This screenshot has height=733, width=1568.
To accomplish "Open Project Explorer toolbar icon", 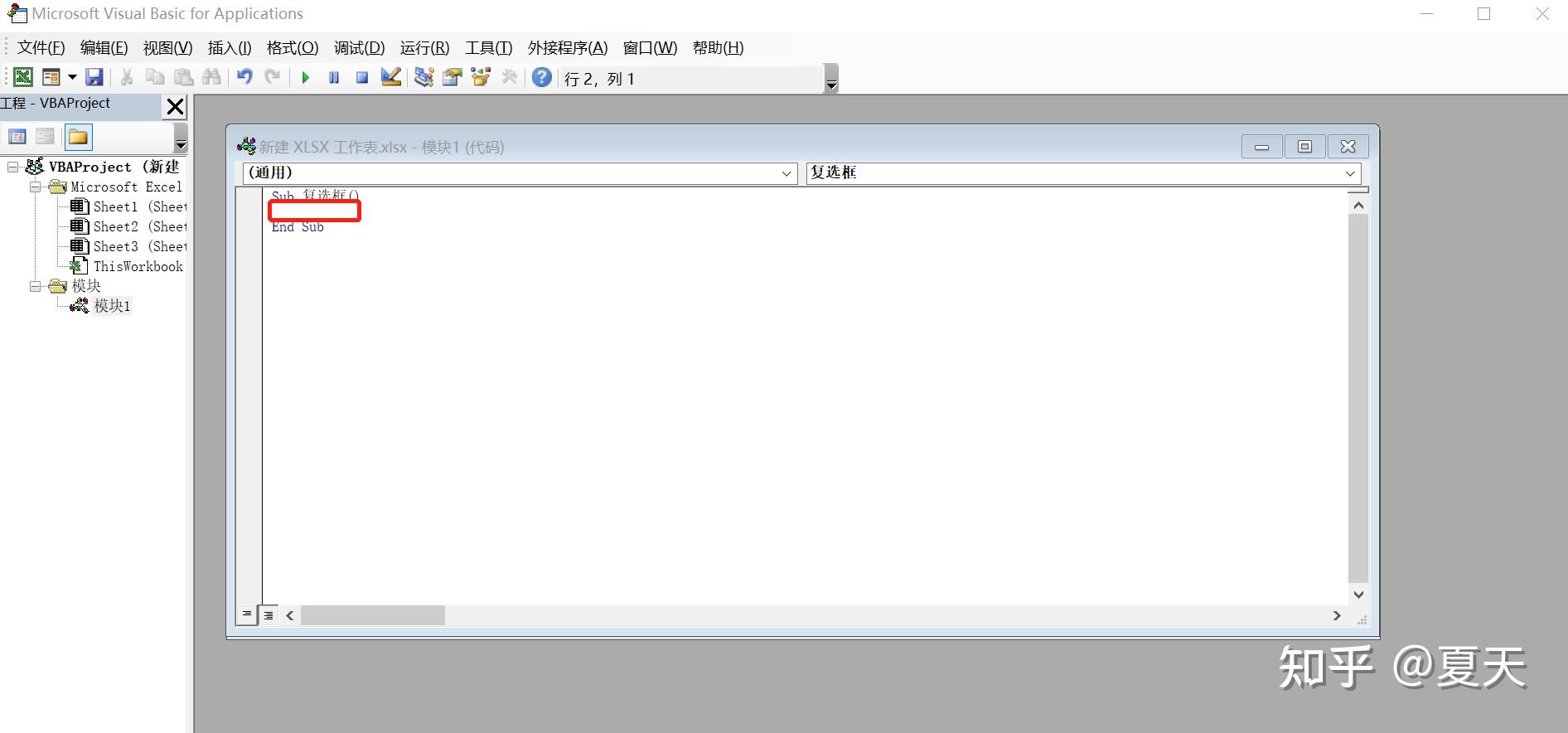I will point(424,77).
